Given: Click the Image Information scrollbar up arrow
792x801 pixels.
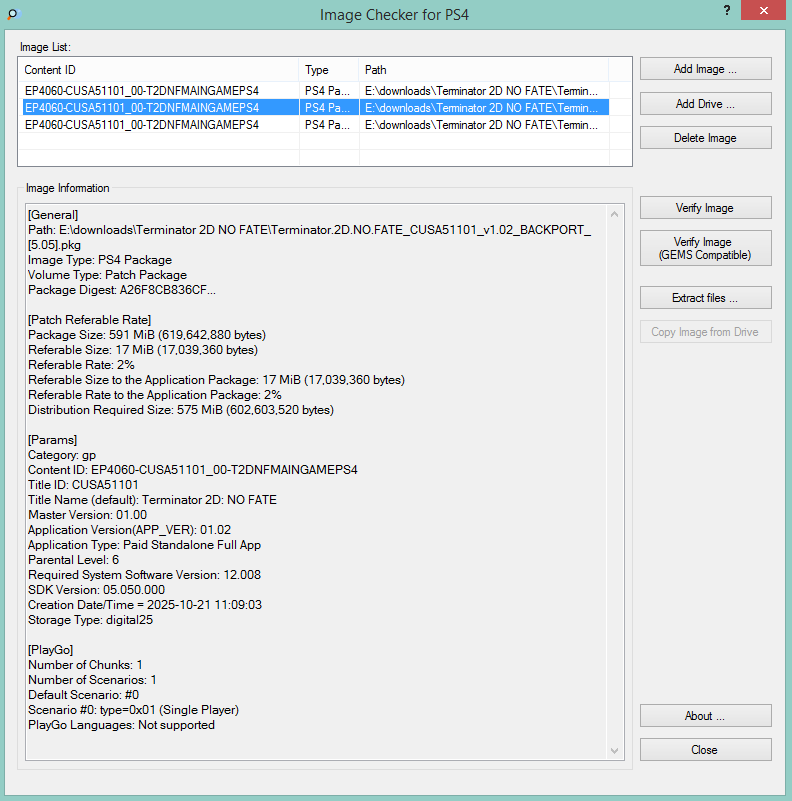Looking at the screenshot, I should tap(616, 213).
